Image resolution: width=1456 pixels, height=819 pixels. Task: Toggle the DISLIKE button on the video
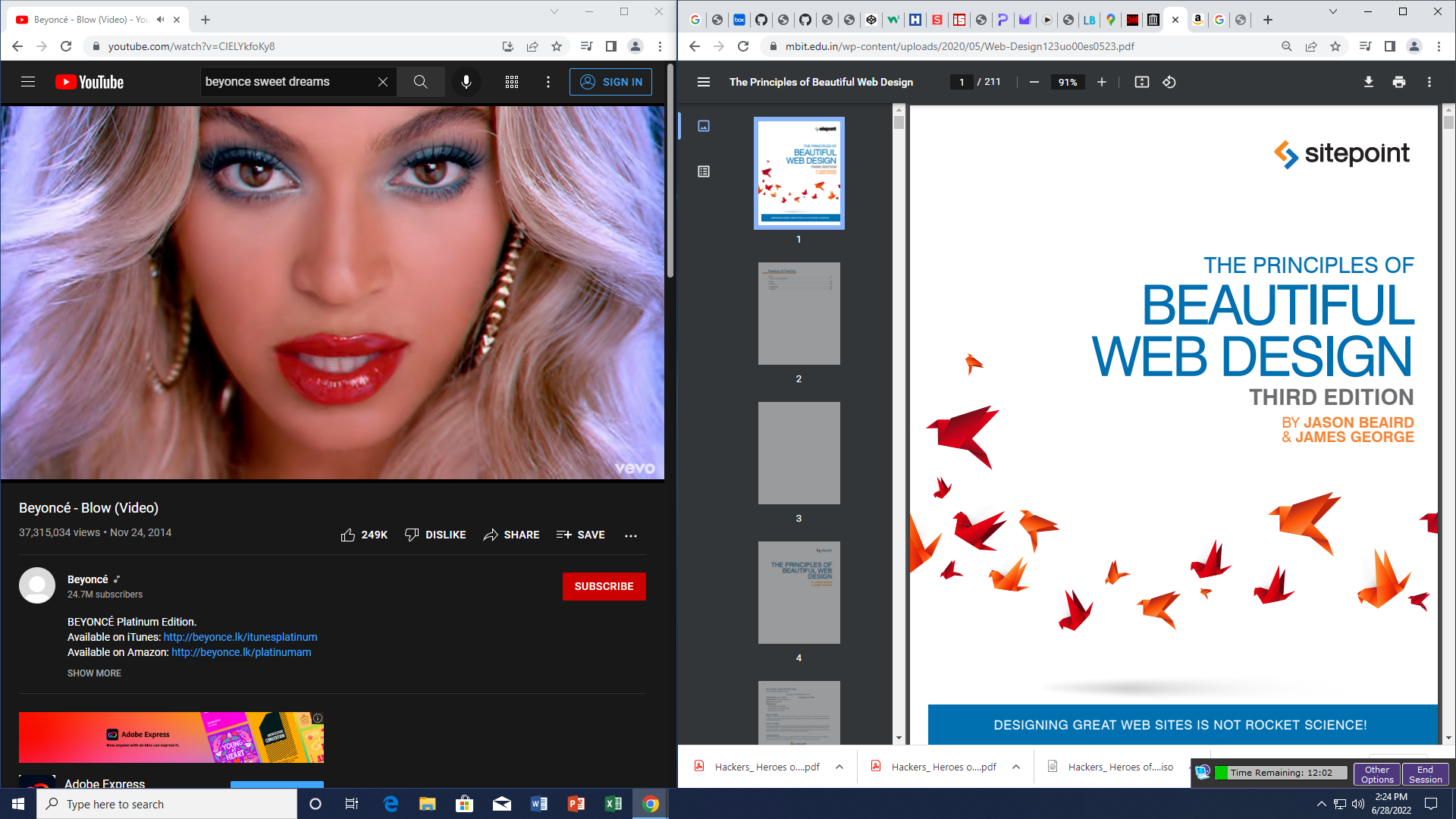(435, 535)
